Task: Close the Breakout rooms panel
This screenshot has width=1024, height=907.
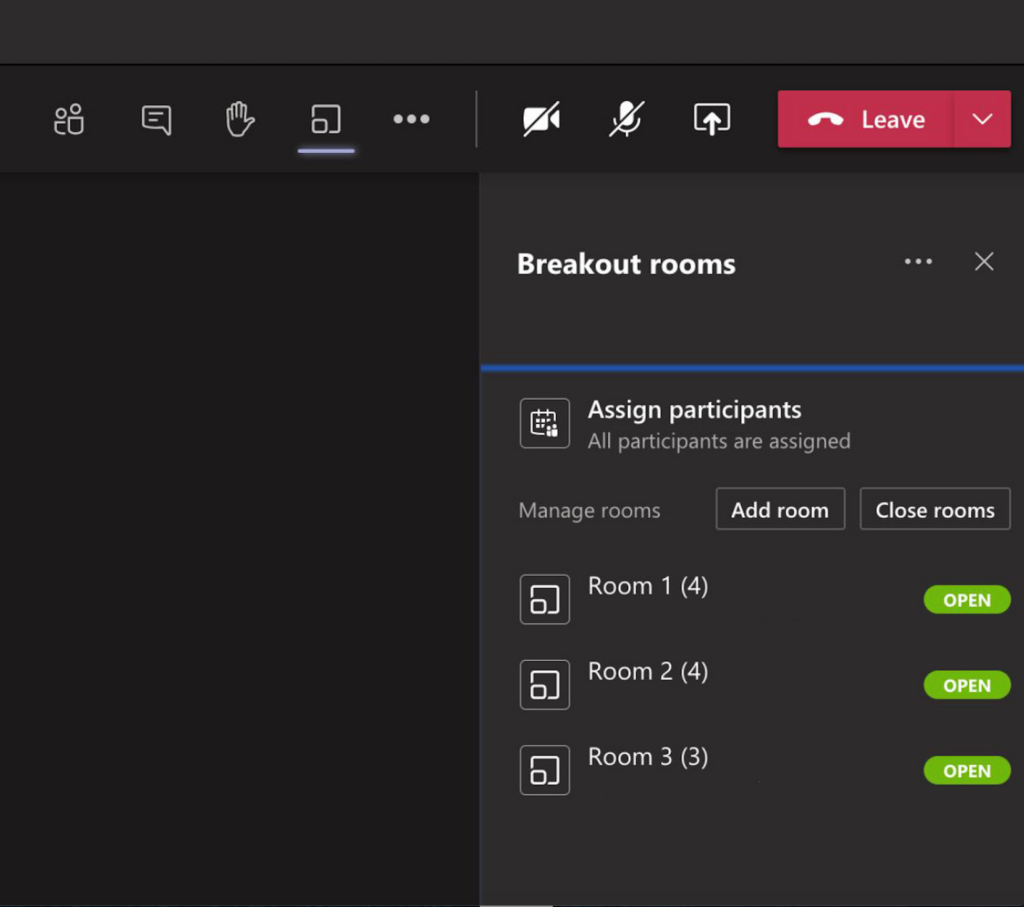Action: 984,262
